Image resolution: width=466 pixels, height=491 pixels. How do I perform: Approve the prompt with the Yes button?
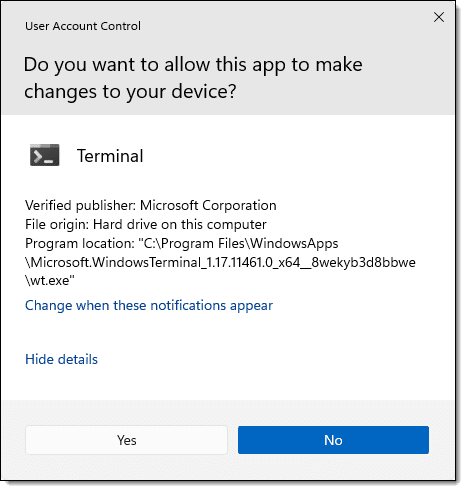coord(126,440)
